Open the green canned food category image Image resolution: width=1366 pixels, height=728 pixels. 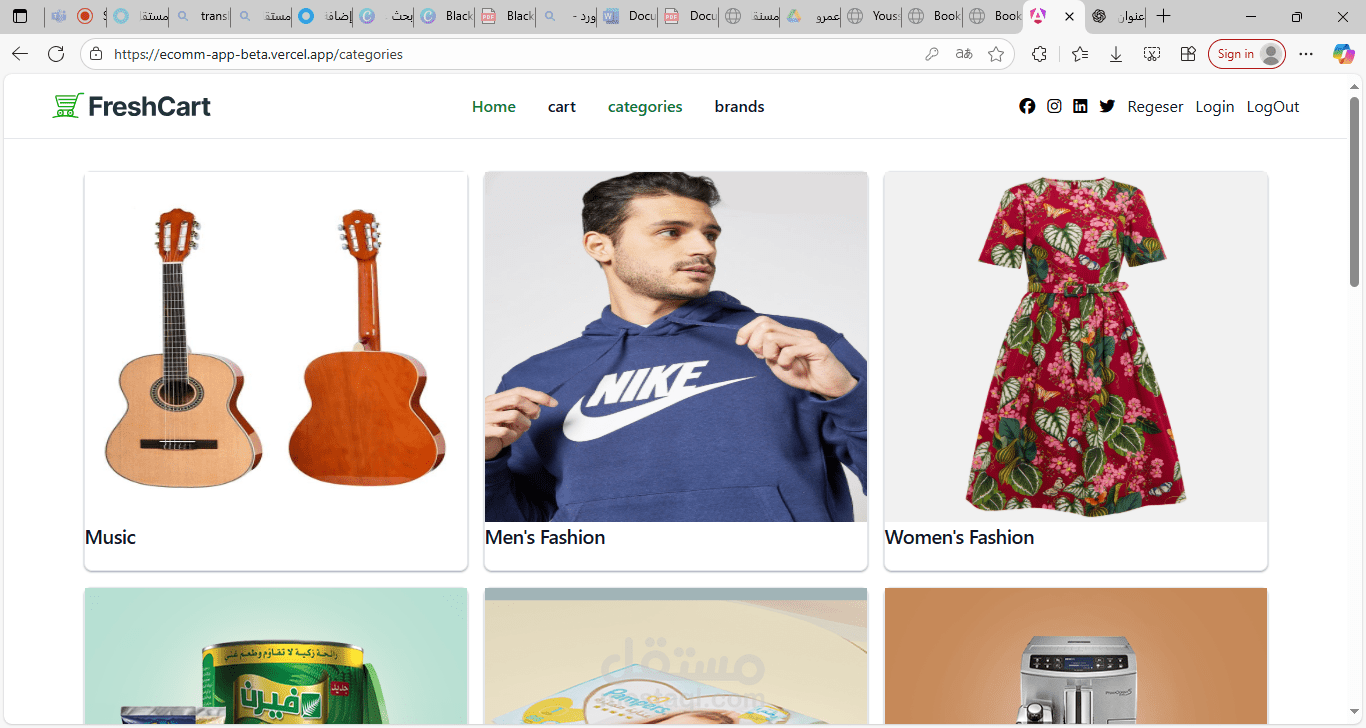coord(276,655)
